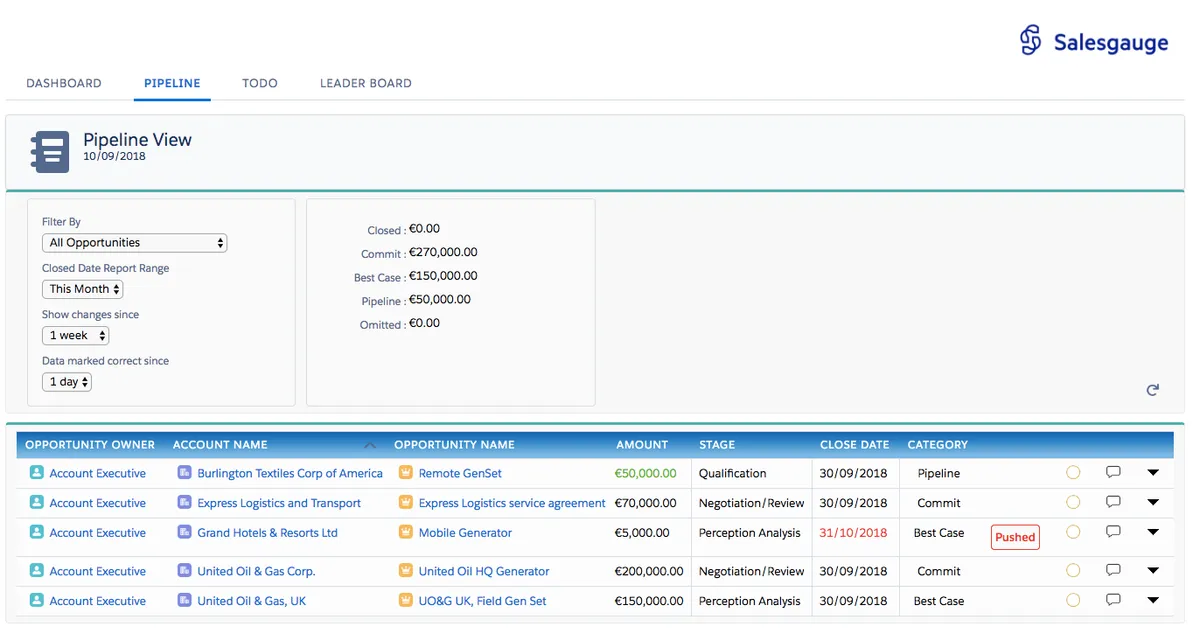
Task: Open comment icon for United Oil HQ Generator row
Action: (x=1113, y=570)
